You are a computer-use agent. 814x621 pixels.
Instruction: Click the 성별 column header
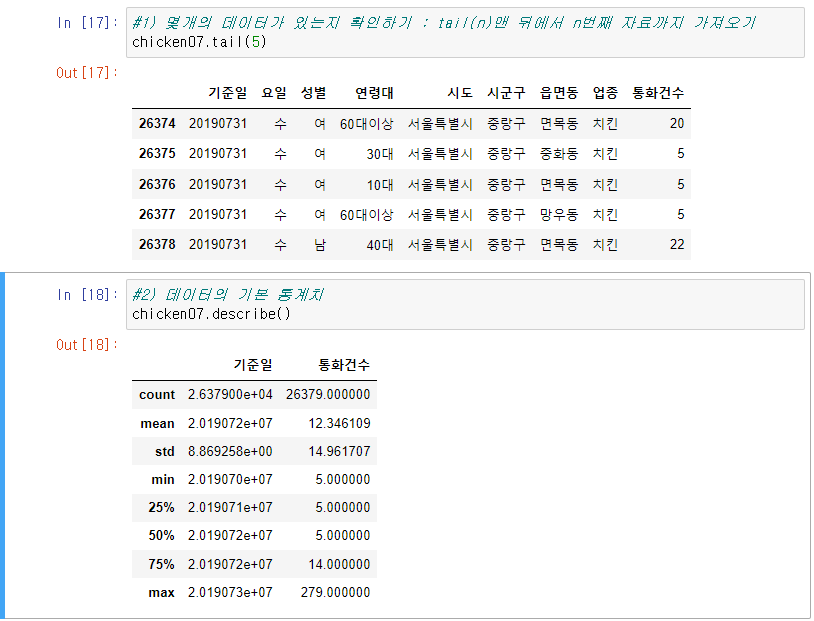point(314,93)
